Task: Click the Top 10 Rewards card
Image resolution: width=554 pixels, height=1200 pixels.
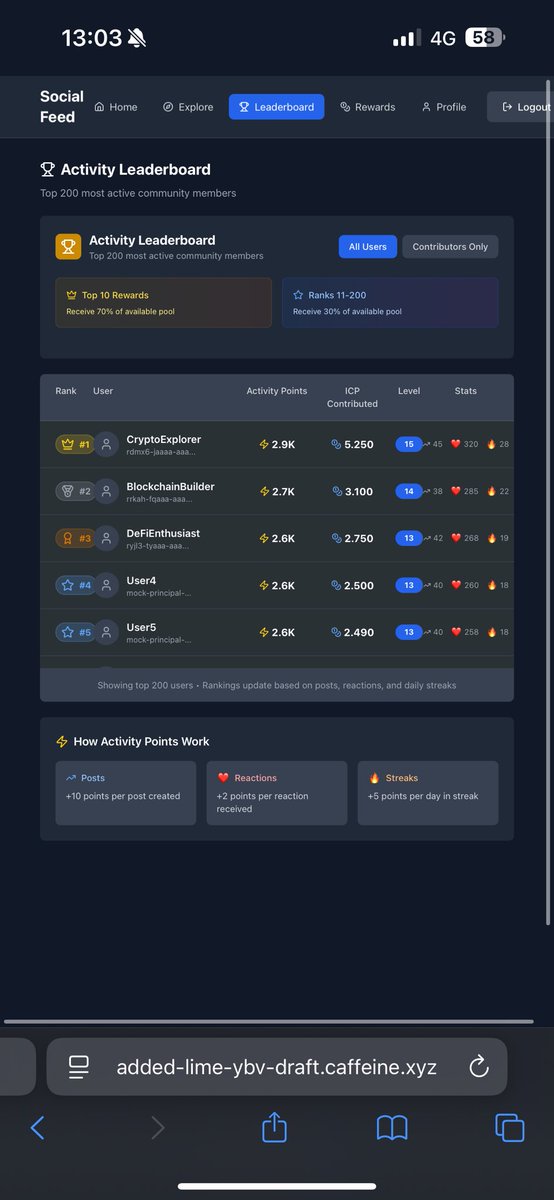Action: coord(163,303)
